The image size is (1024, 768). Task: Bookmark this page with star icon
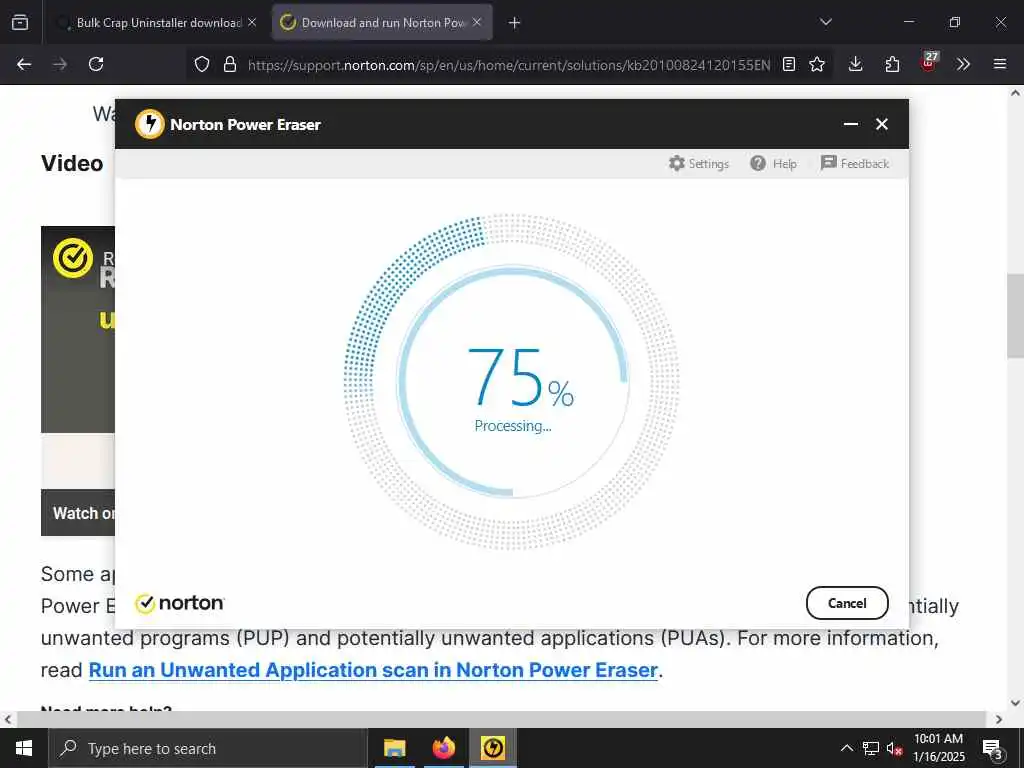(x=816, y=64)
